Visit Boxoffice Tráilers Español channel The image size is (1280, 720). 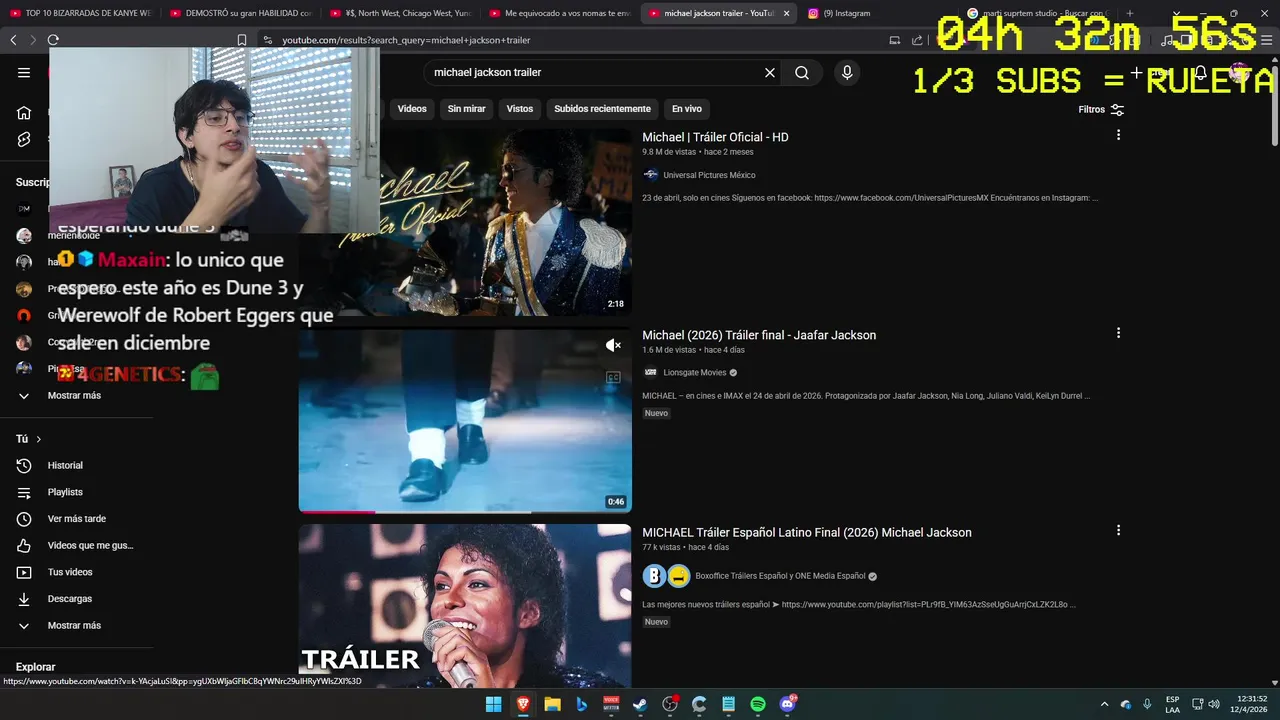tap(780, 576)
